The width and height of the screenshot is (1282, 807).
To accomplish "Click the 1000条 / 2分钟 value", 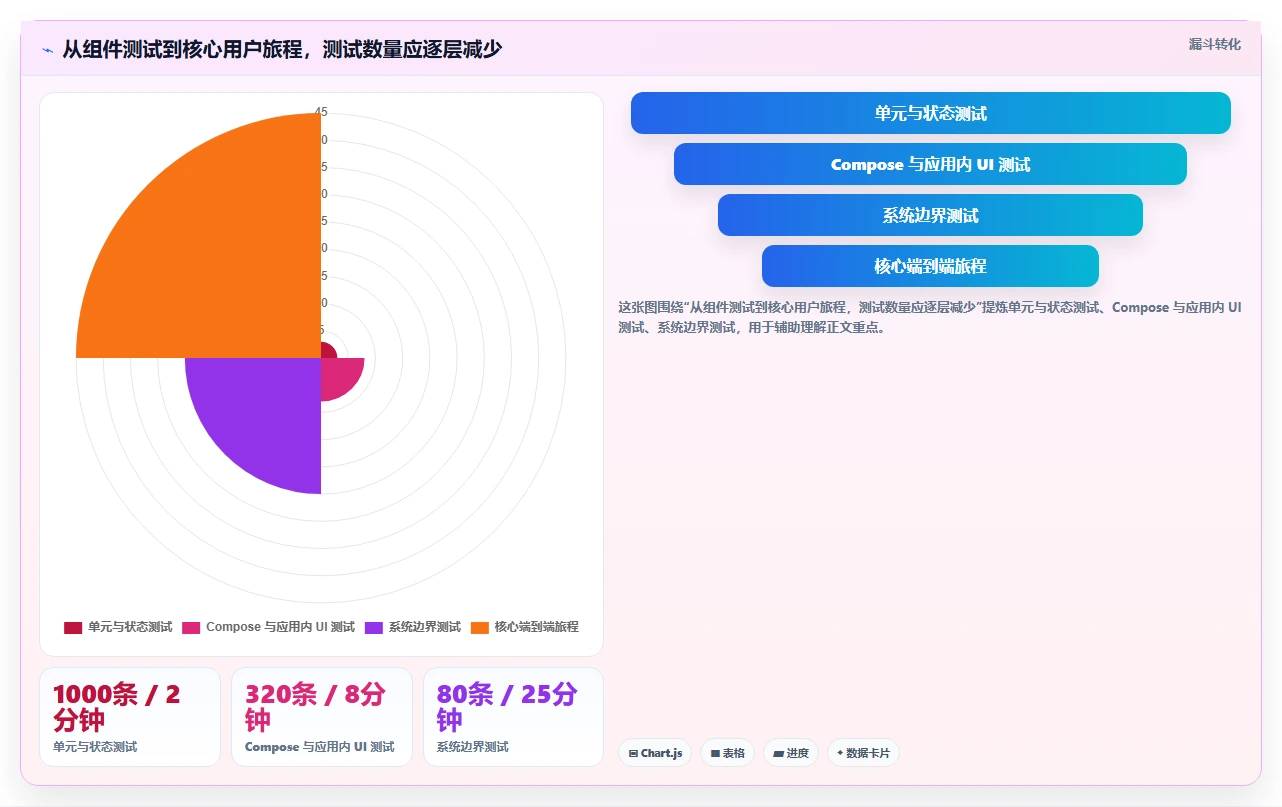I will (x=117, y=707).
